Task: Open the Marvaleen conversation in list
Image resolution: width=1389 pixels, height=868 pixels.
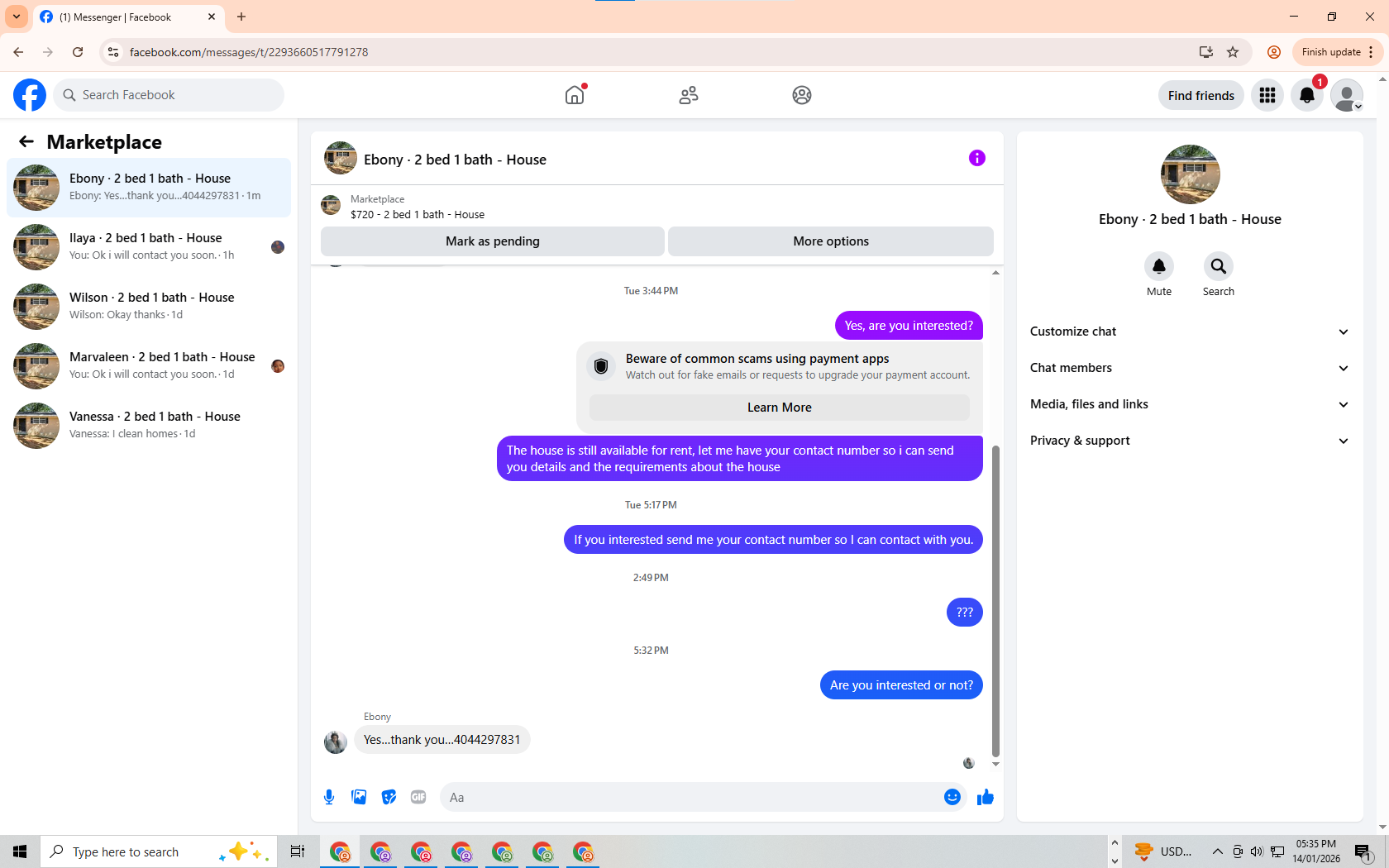Action: pos(149,366)
